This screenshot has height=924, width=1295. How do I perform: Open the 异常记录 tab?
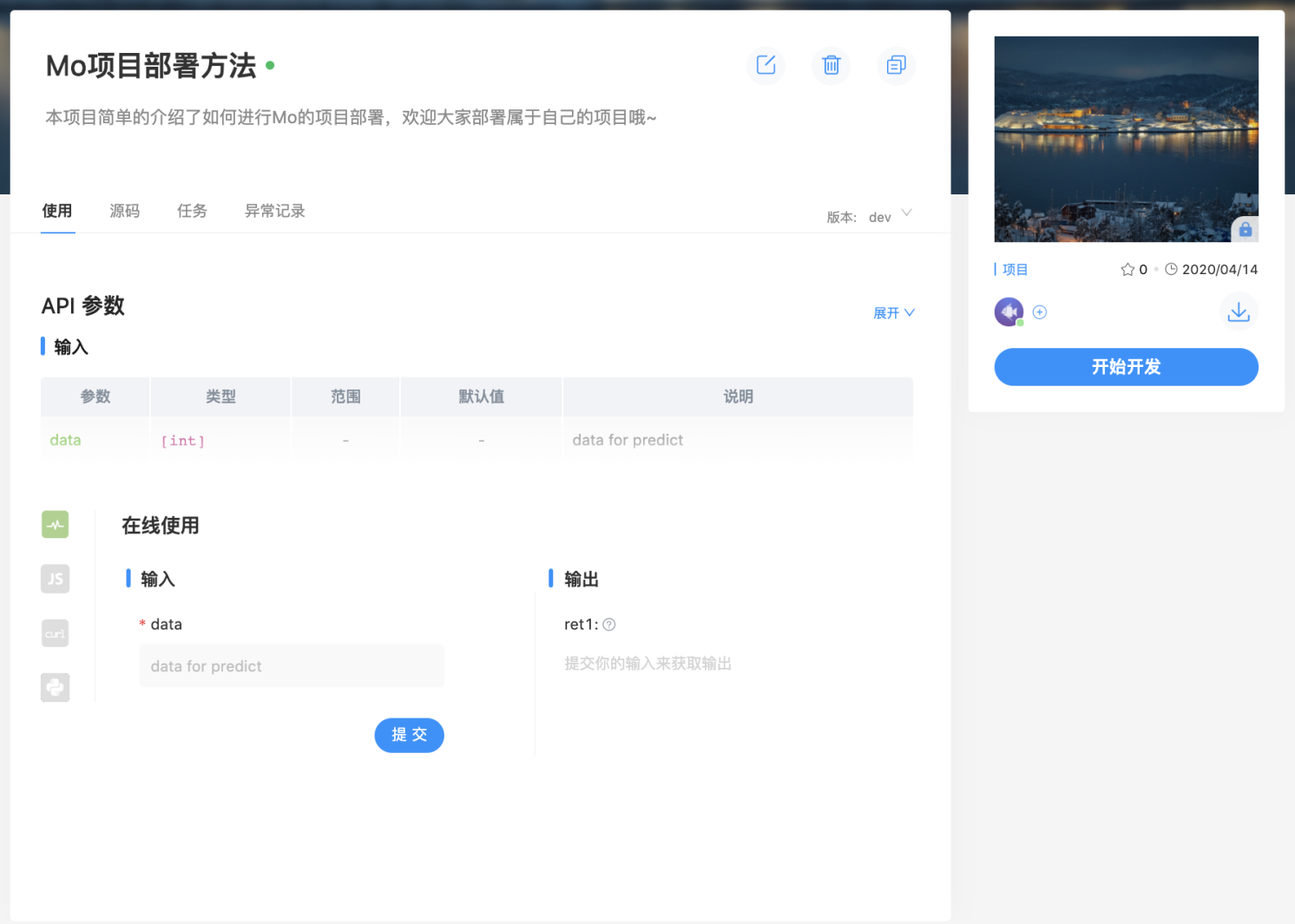pos(274,211)
